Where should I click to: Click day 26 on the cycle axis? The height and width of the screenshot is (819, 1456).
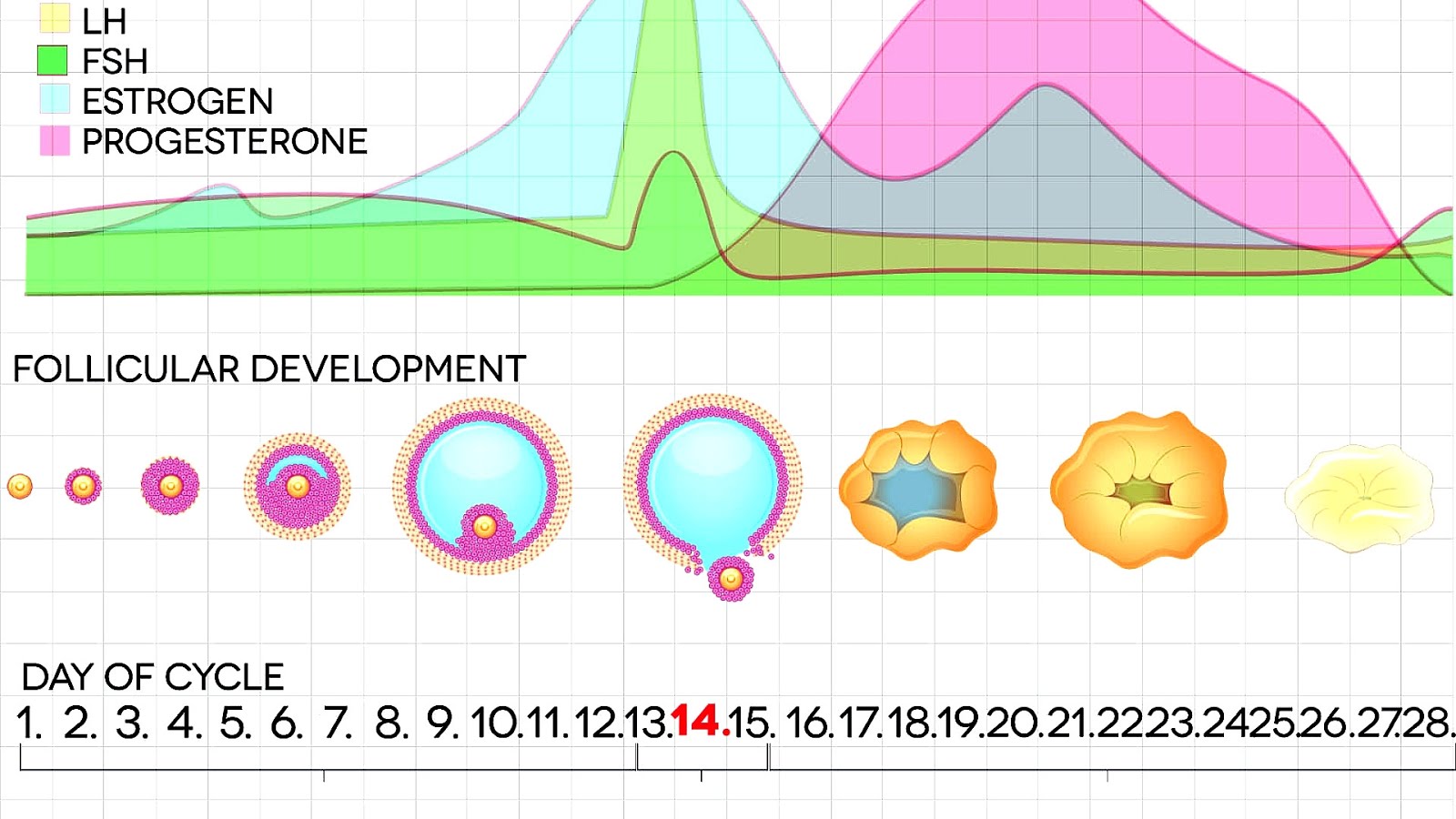[x=1326, y=723]
